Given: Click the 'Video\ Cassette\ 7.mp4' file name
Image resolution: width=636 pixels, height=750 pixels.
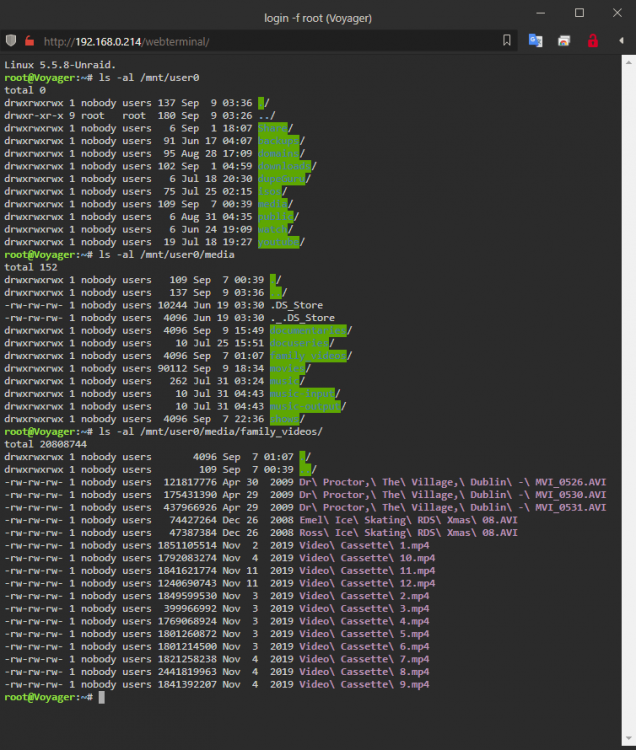Looking at the screenshot, I should tap(364, 659).
